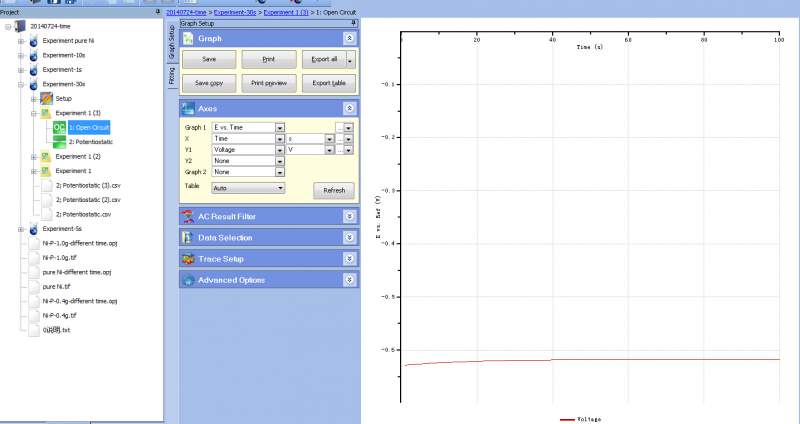
Task: Click the Export table button
Action: [x=329, y=83]
